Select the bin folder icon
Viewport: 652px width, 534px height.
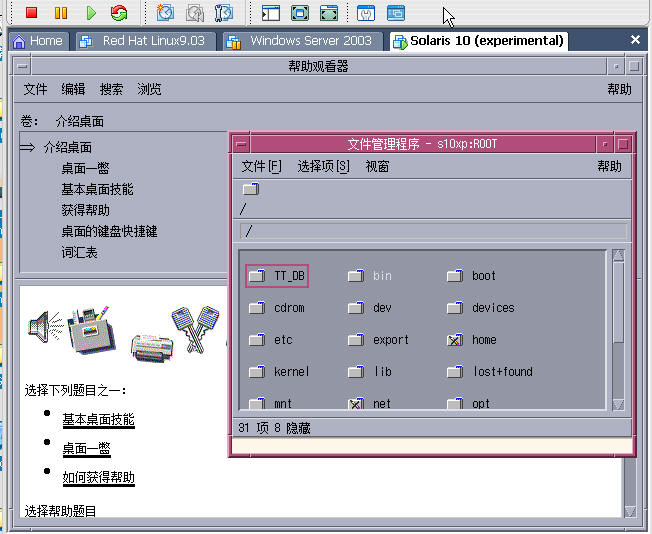(x=356, y=275)
